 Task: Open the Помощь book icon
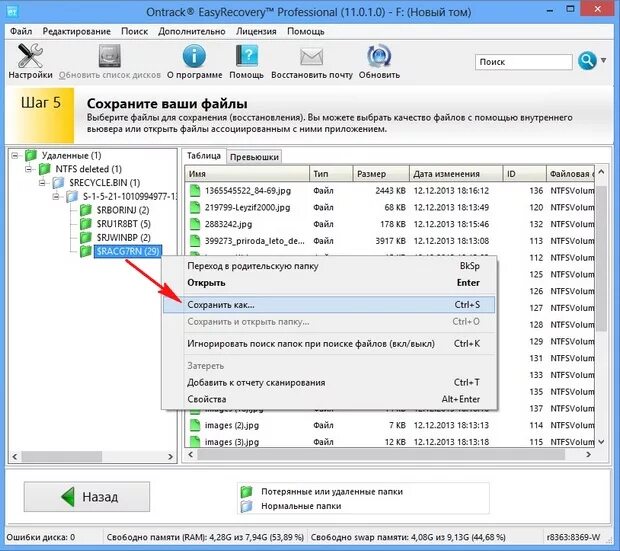pos(247,56)
